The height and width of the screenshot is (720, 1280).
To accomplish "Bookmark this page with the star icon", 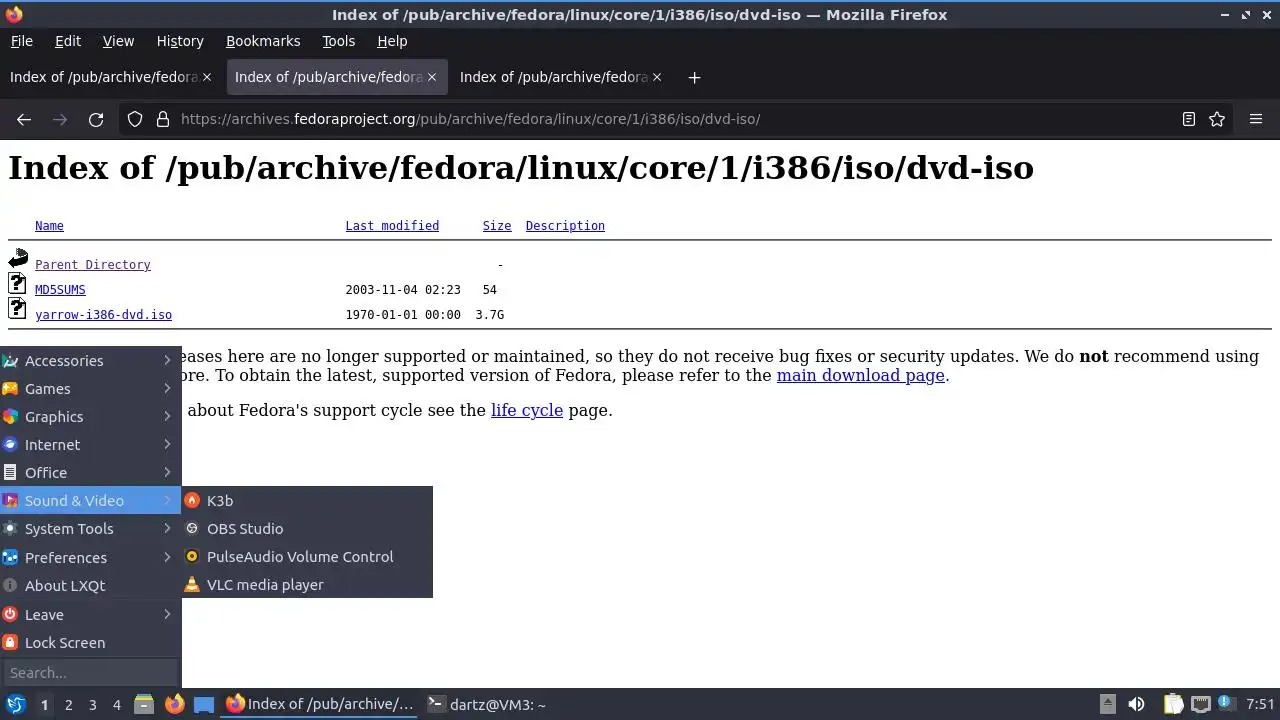I will tap(1217, 119).
